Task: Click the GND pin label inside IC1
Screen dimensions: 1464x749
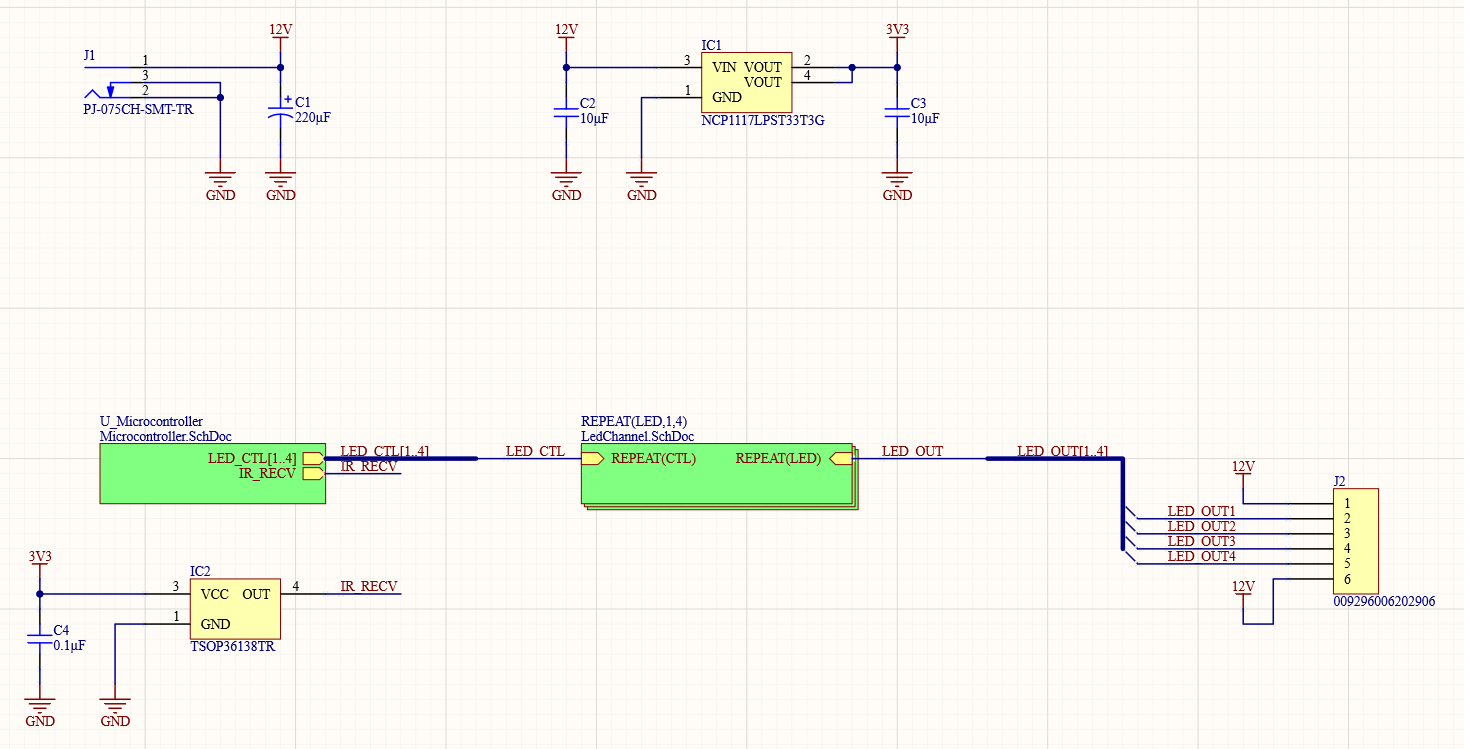Action: coord(727,97)
